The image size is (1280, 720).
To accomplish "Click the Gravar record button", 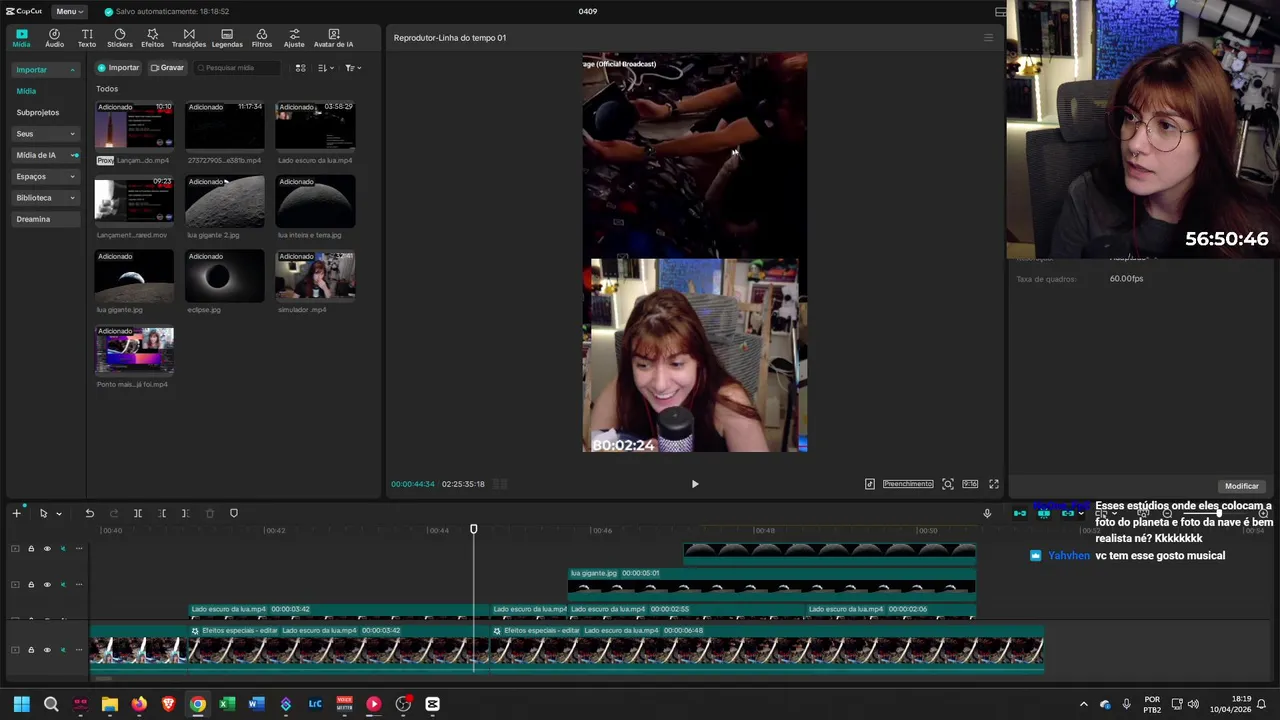I will 167,68.
